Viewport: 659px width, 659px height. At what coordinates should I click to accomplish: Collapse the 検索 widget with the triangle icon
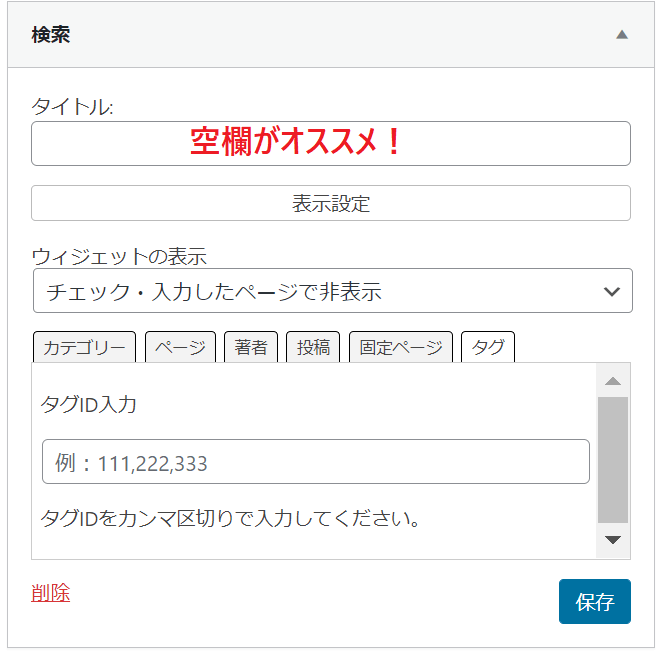622,34
